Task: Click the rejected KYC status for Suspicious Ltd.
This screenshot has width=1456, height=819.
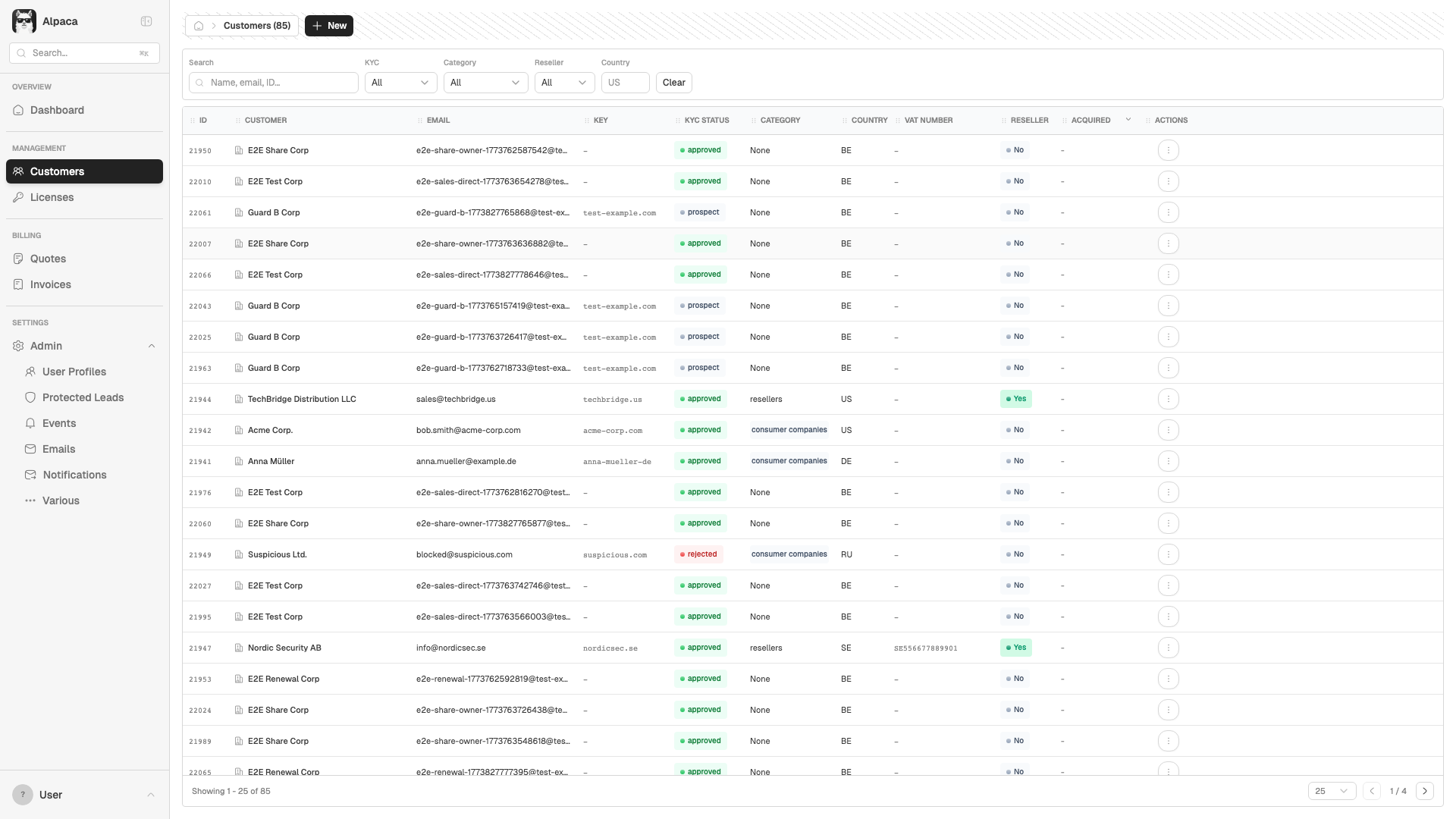Action: (698, 554)
